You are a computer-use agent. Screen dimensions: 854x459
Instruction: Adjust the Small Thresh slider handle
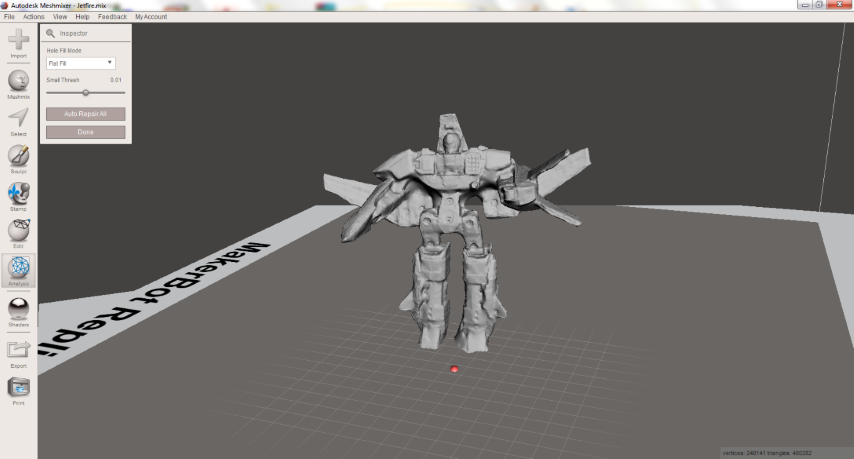(86, 93)
